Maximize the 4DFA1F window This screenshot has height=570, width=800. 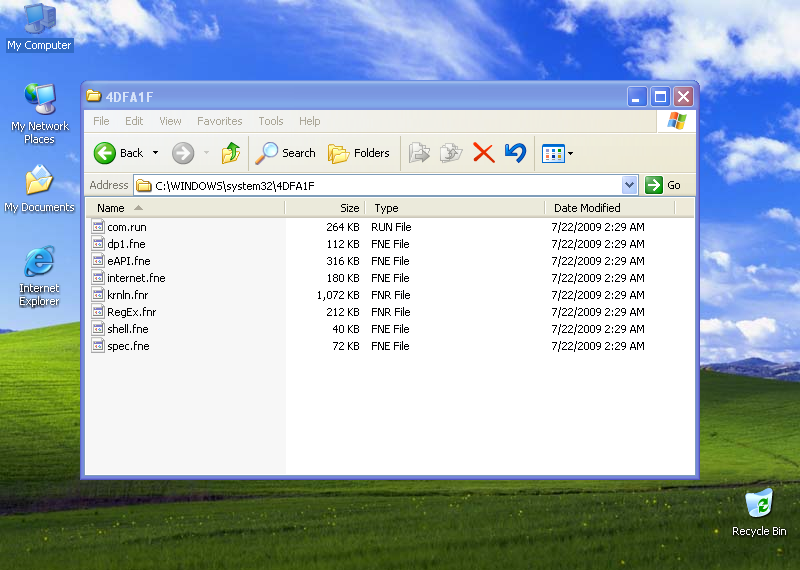660,96
